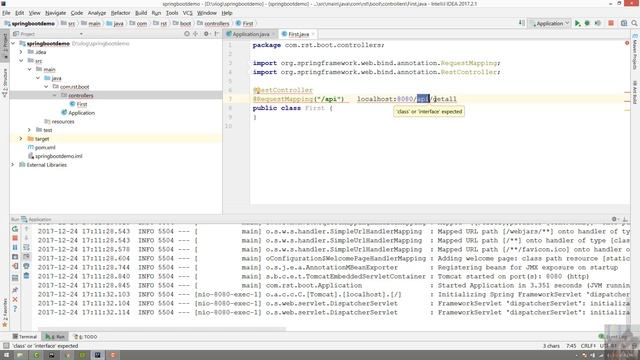
Task: Stop process red square in Run panel
Action: point(15,238)
